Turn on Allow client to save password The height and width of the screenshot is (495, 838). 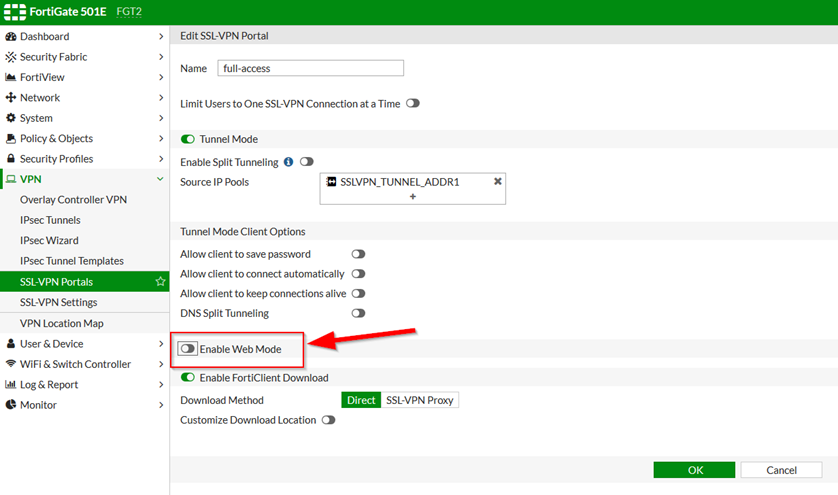[x=357, y=254]
